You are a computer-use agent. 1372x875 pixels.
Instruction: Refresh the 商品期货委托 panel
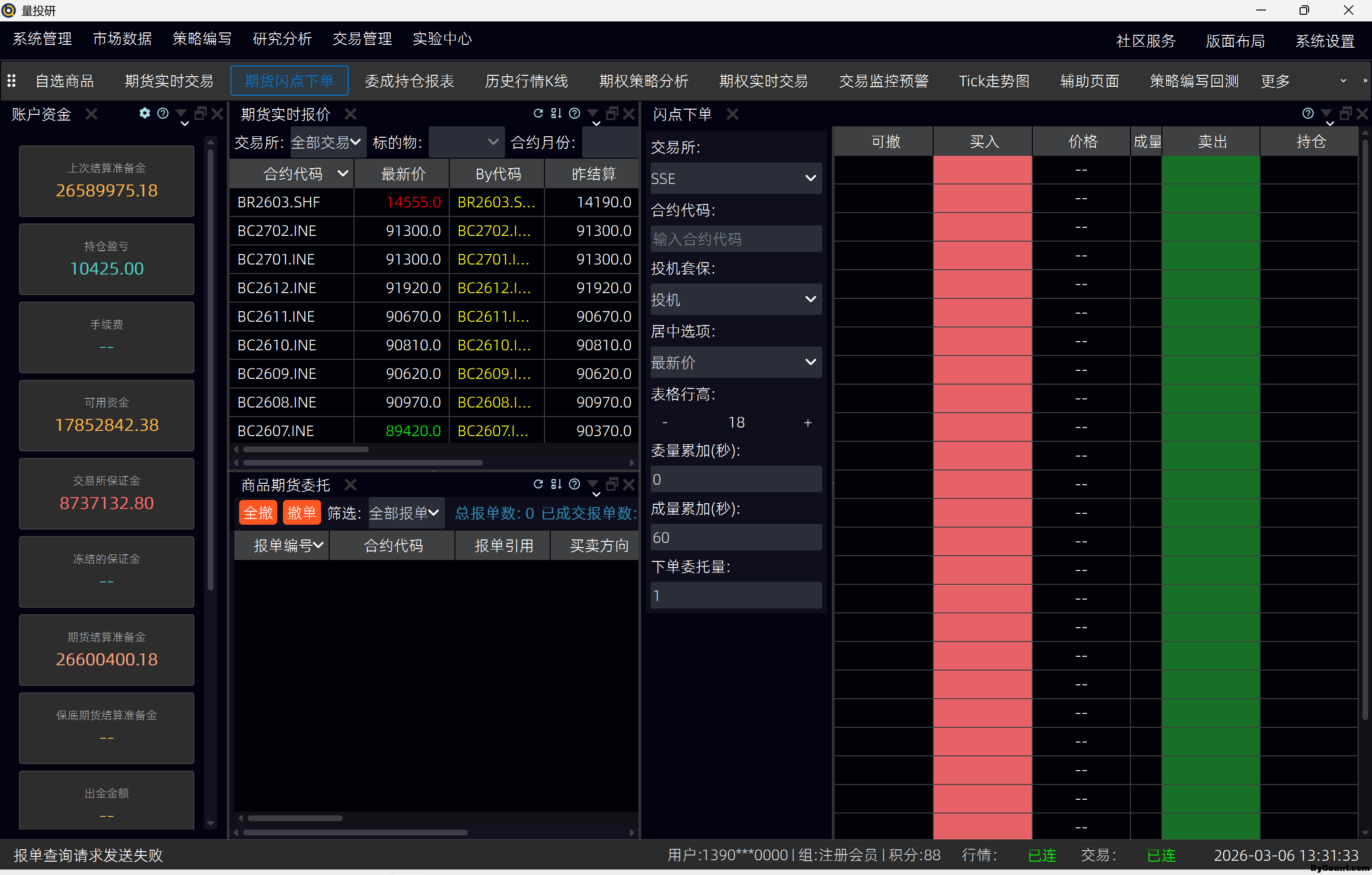point(537,483)
